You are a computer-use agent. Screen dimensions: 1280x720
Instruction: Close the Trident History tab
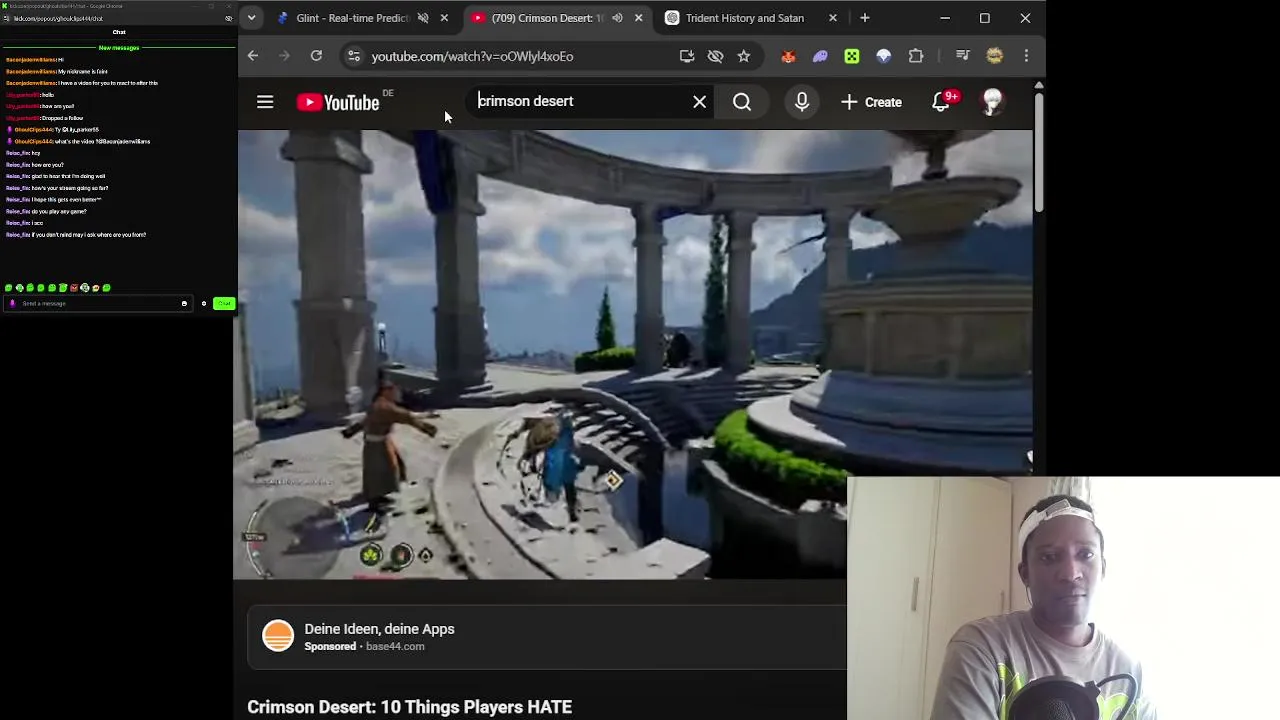point(833,18)
